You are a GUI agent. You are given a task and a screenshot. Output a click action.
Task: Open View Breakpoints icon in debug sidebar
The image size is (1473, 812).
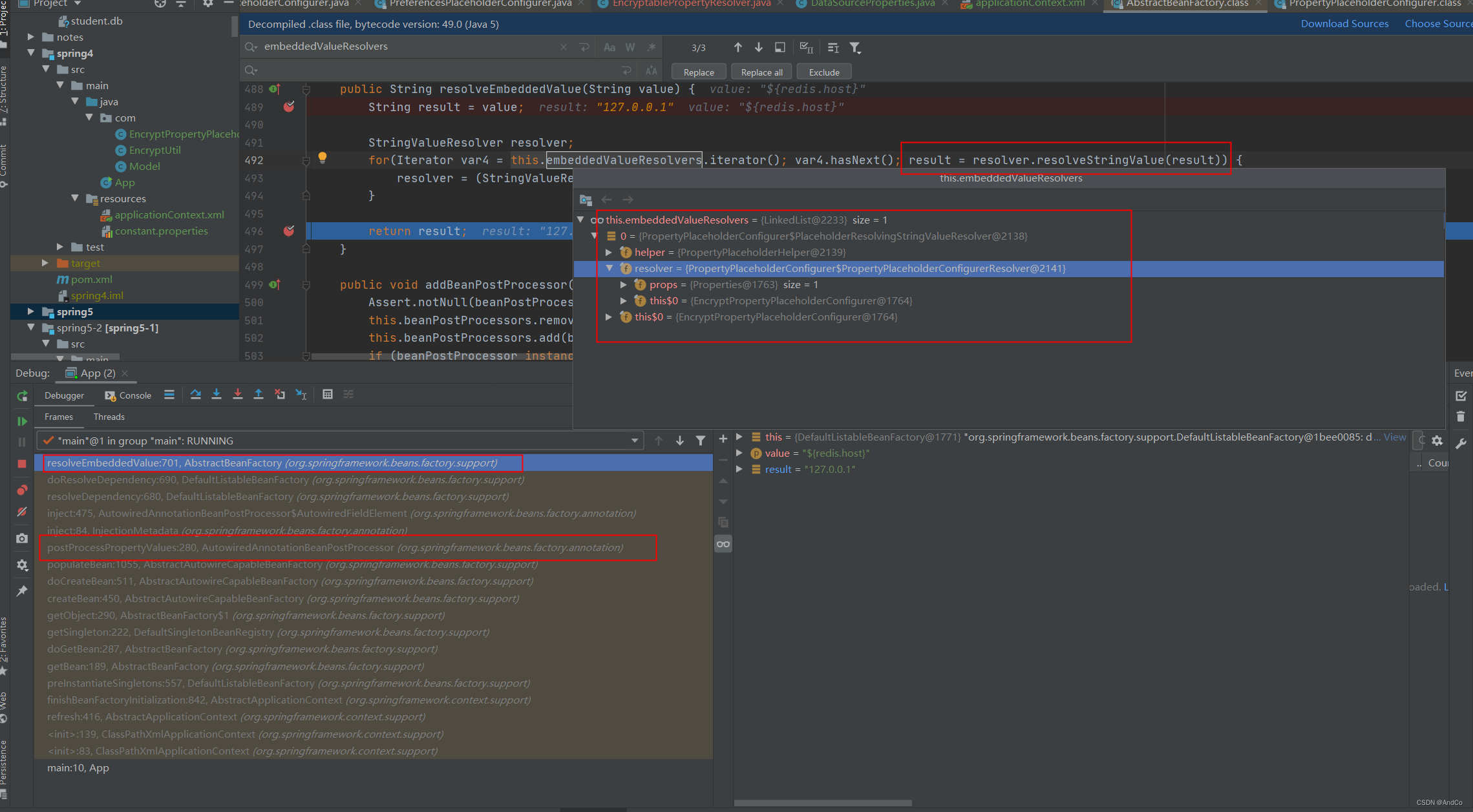(22, 490)
